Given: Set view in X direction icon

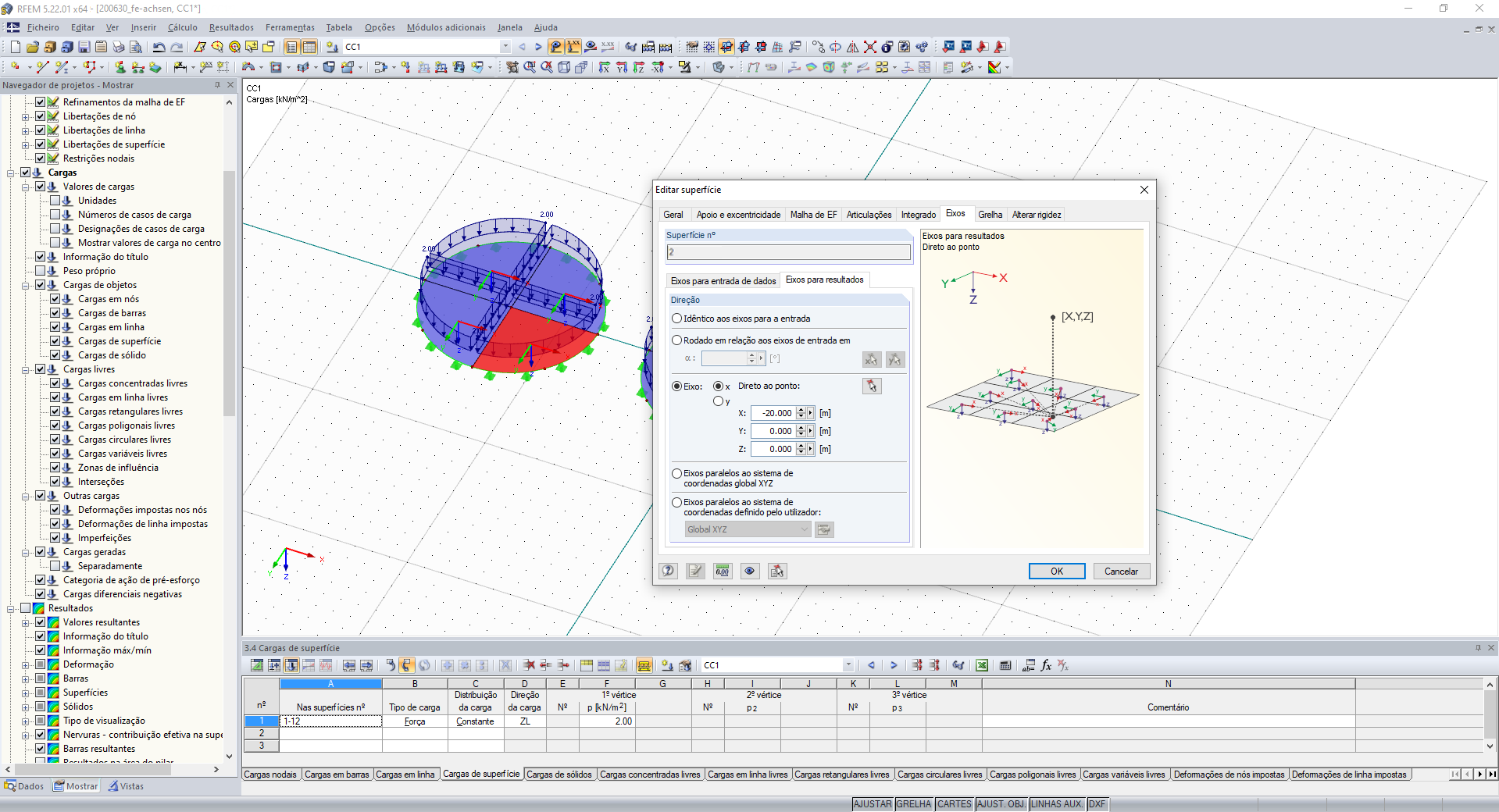Looking at the screenshot, I should 604,67.
